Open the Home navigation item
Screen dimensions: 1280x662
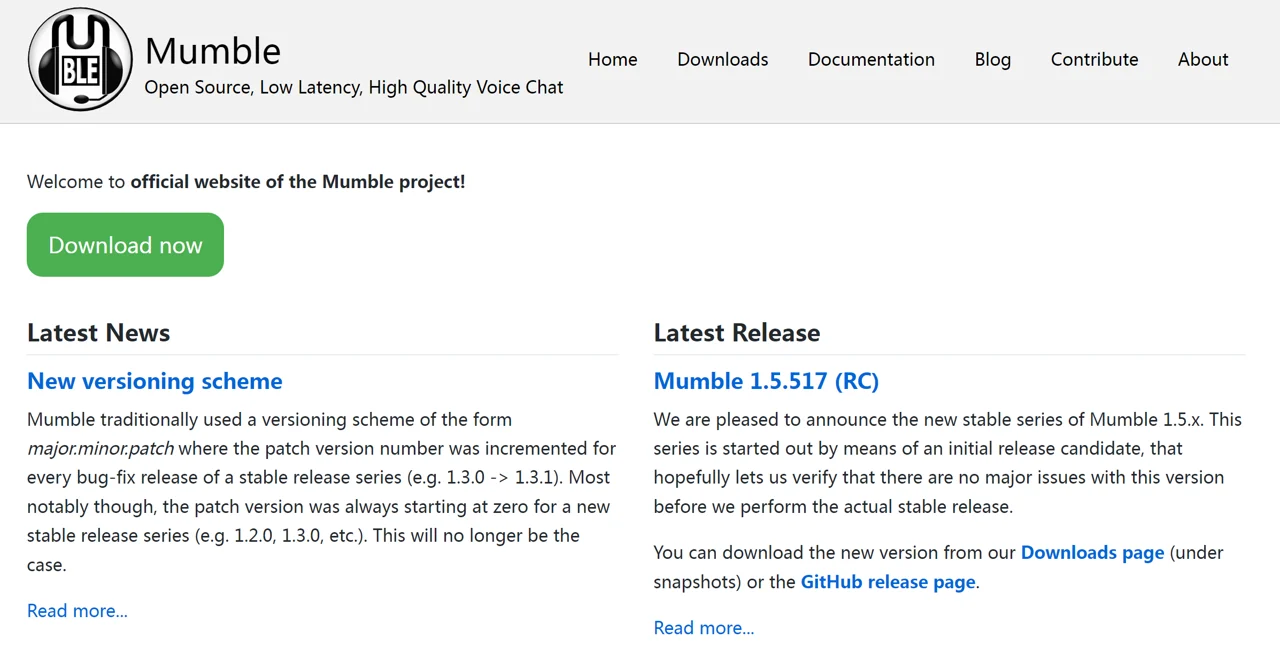613,59
